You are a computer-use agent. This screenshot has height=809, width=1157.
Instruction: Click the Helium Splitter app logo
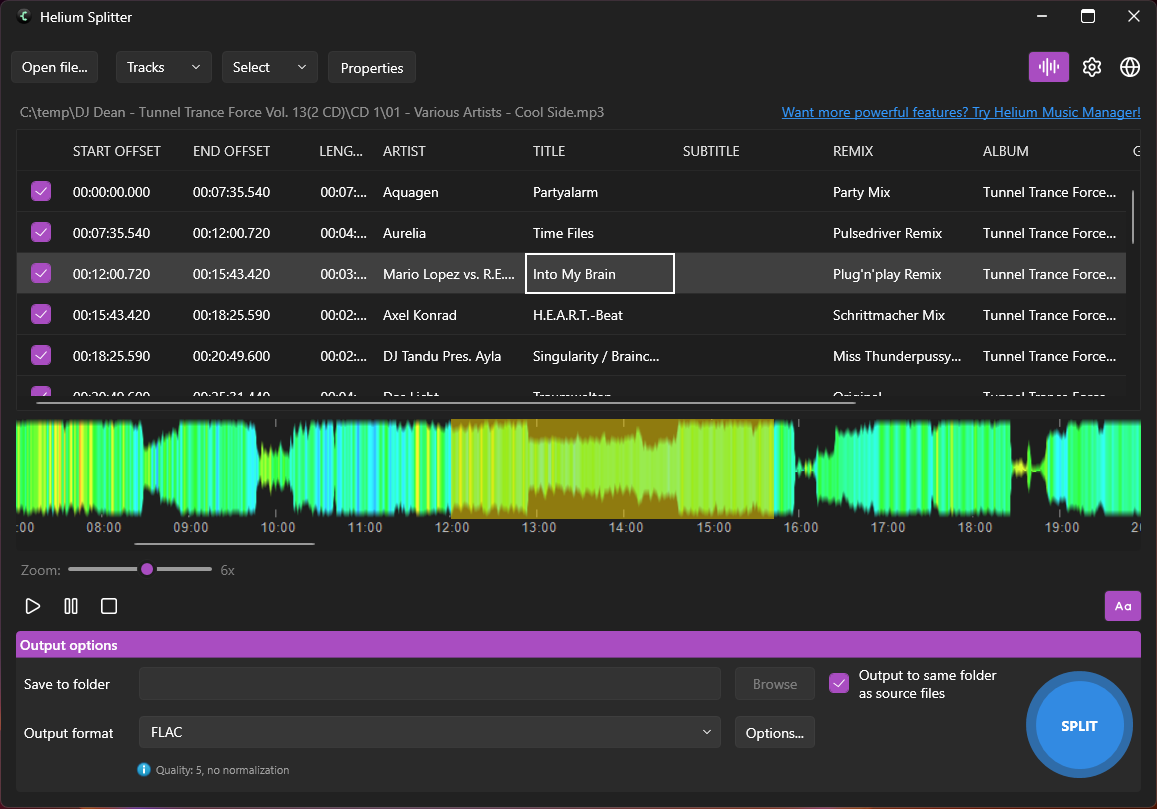[24, 16]
